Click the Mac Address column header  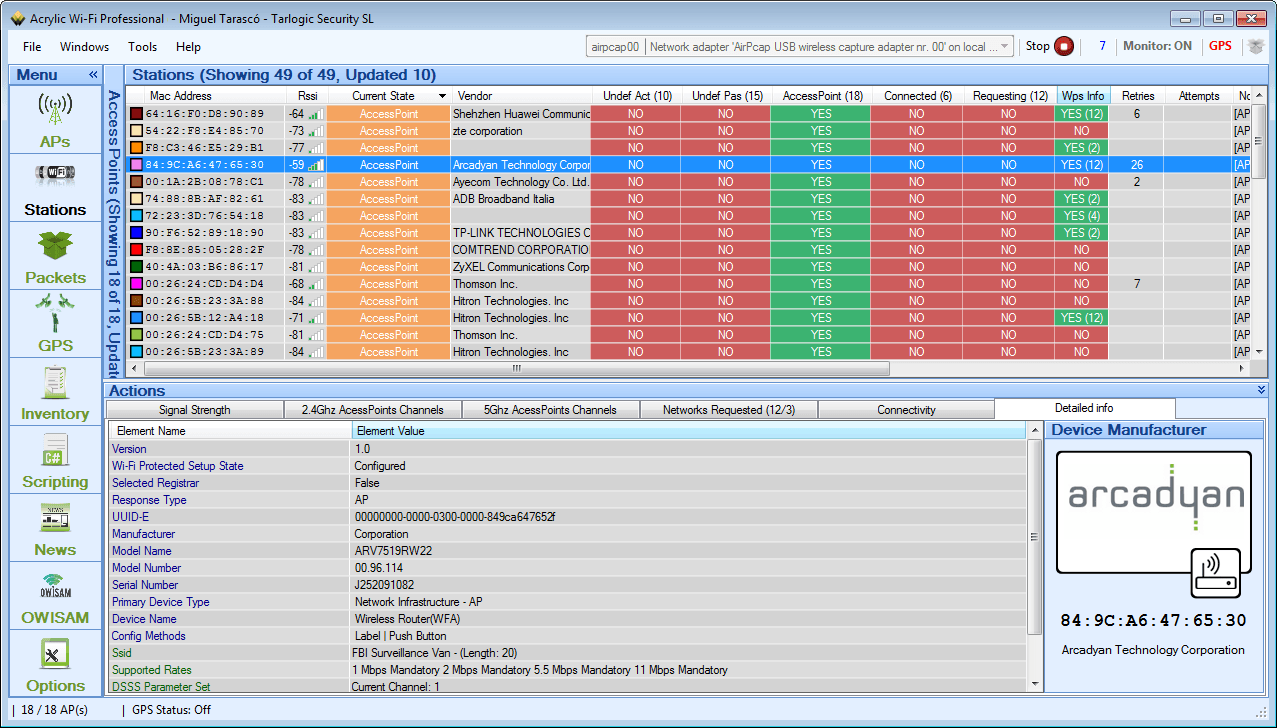205,96
